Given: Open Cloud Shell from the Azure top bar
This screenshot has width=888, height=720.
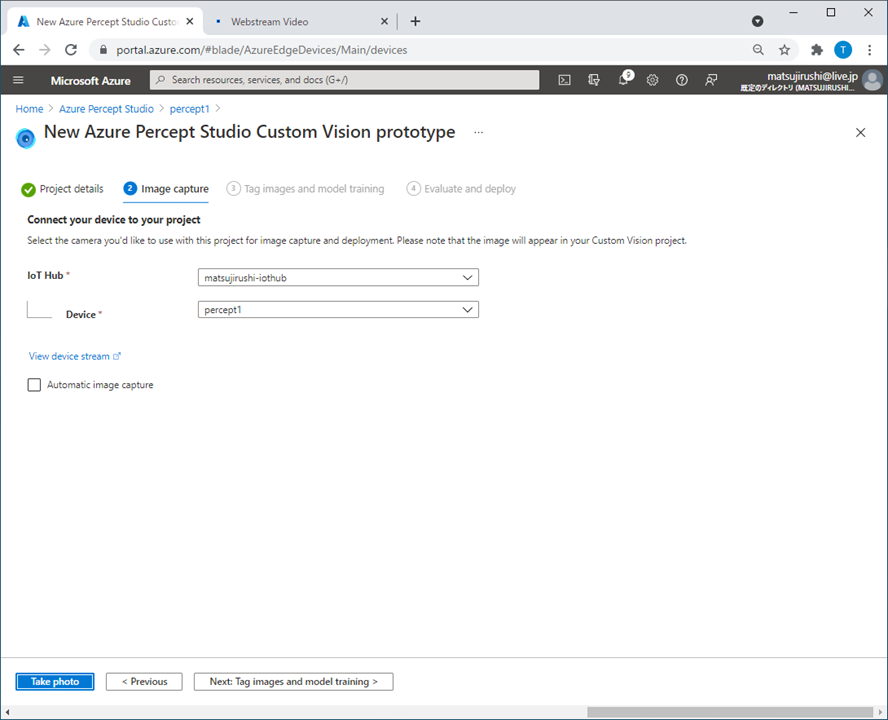Looking at the screenshot, I should pyautogui.click(x=565, y=80).
